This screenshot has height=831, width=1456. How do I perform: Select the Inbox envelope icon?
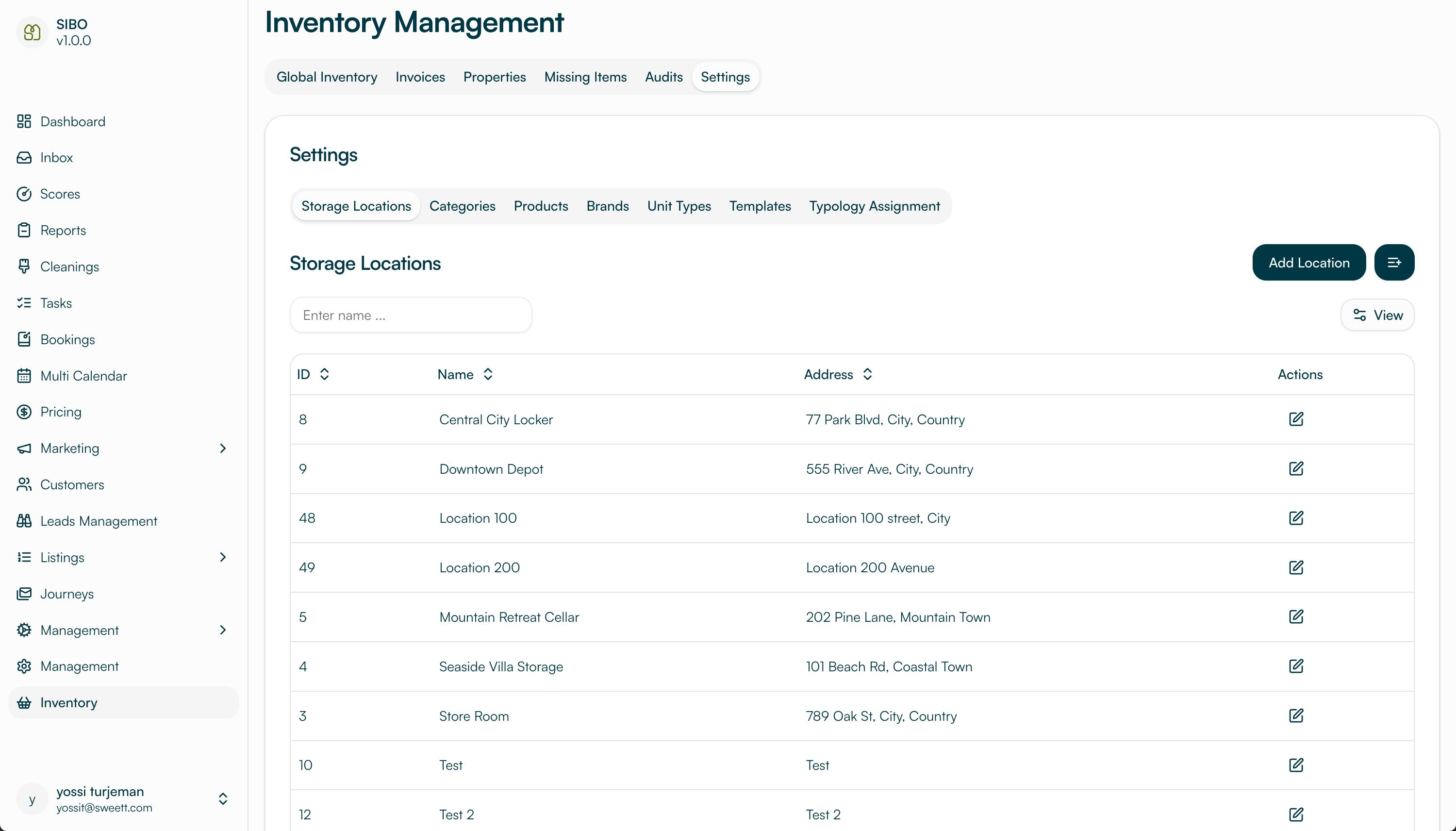[25, 158]
